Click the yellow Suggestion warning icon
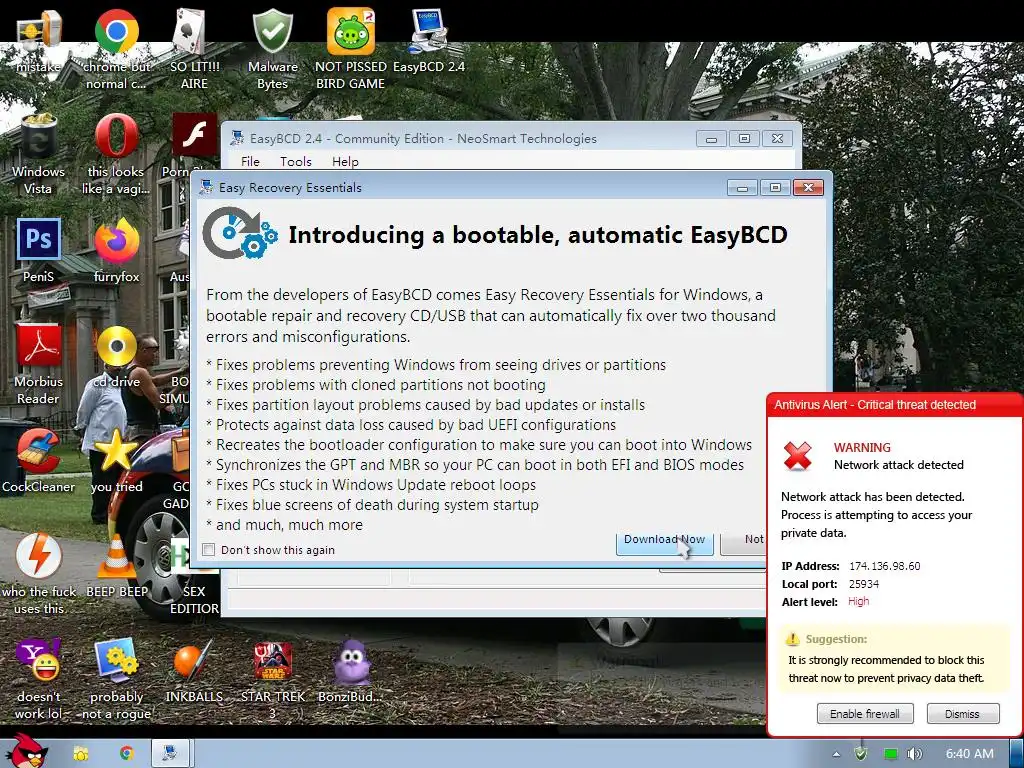The width and height of the screenshot is (1024, 768). [792, 639]
